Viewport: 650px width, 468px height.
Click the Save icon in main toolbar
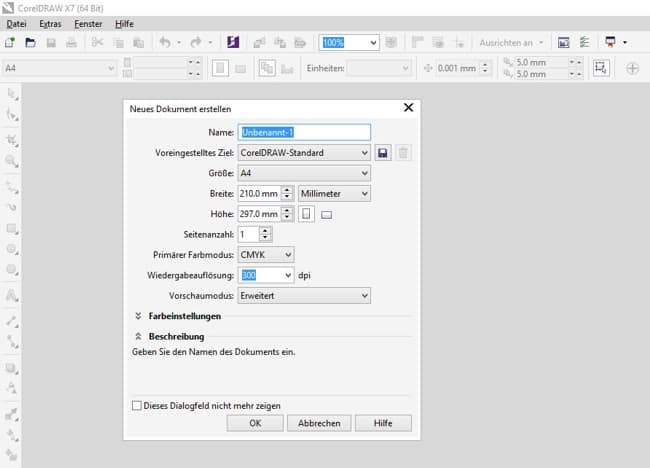click(x=51, y=42)
